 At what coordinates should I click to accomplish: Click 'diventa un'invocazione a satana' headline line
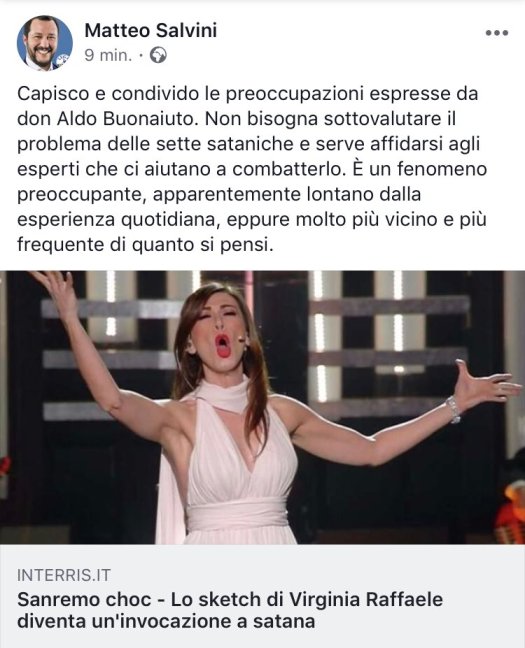point(166,621)
